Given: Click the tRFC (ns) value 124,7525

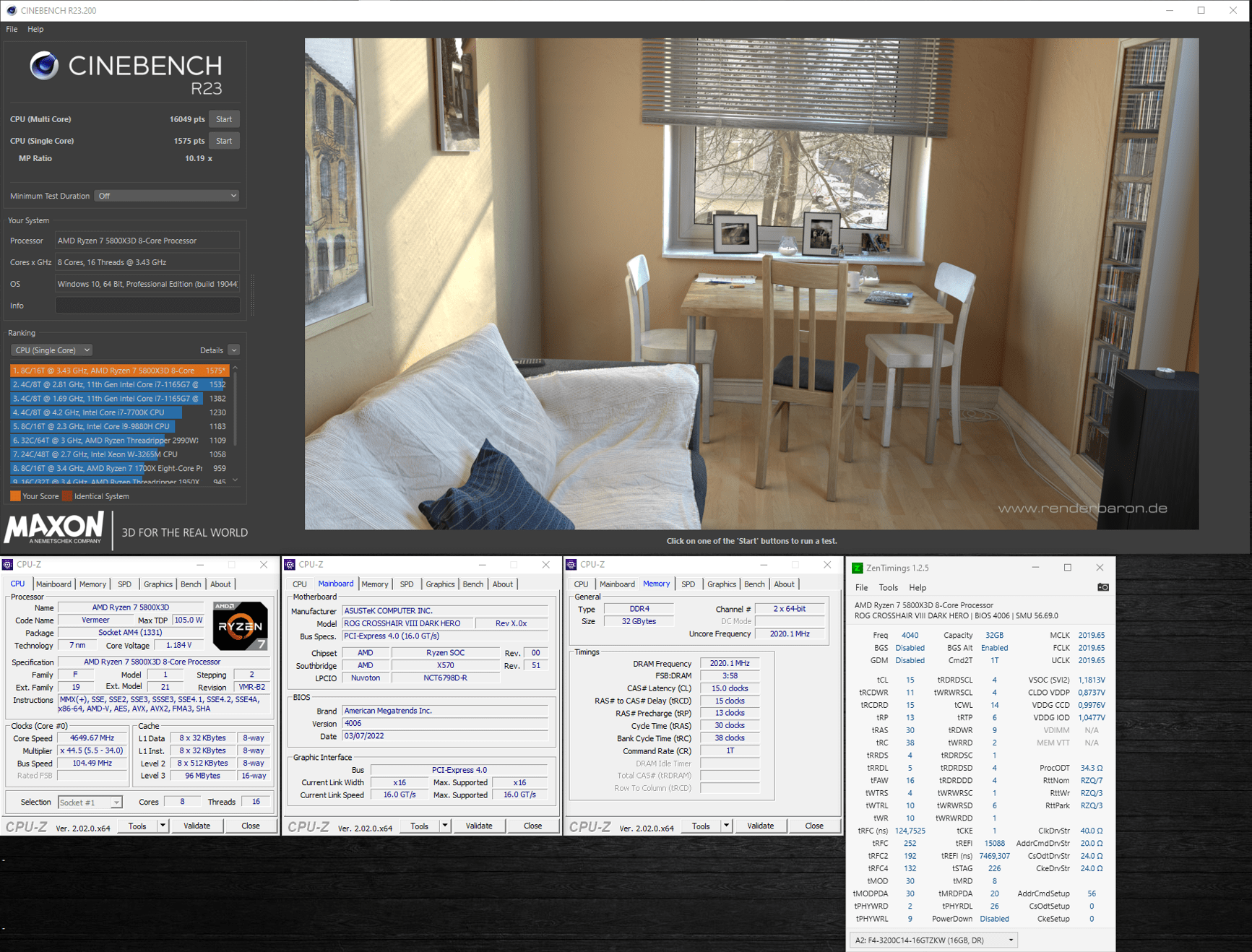Looking at the screenshot, I should point(910,831).
